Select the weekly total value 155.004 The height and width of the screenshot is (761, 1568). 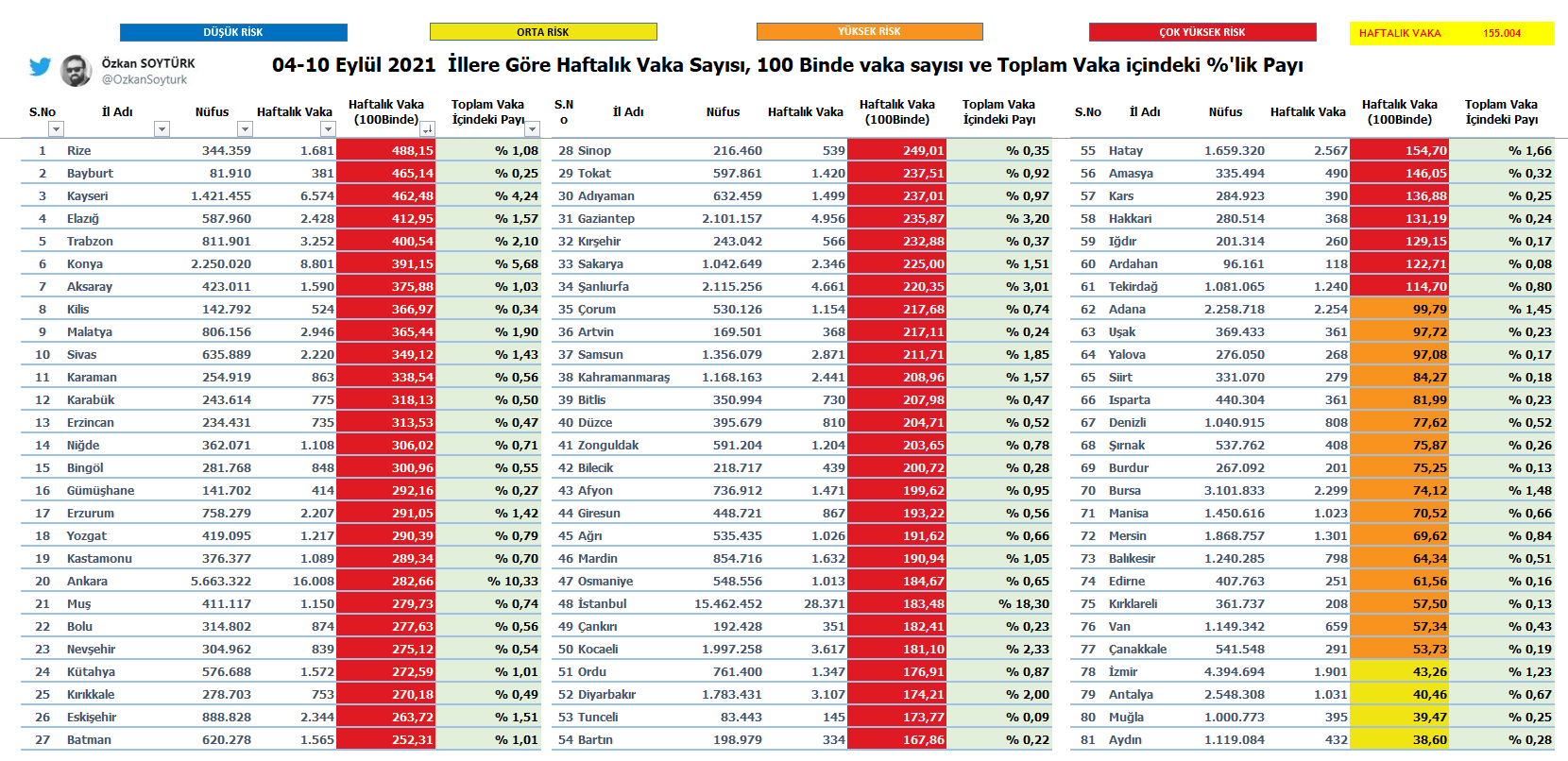(x=1502, y=33)
